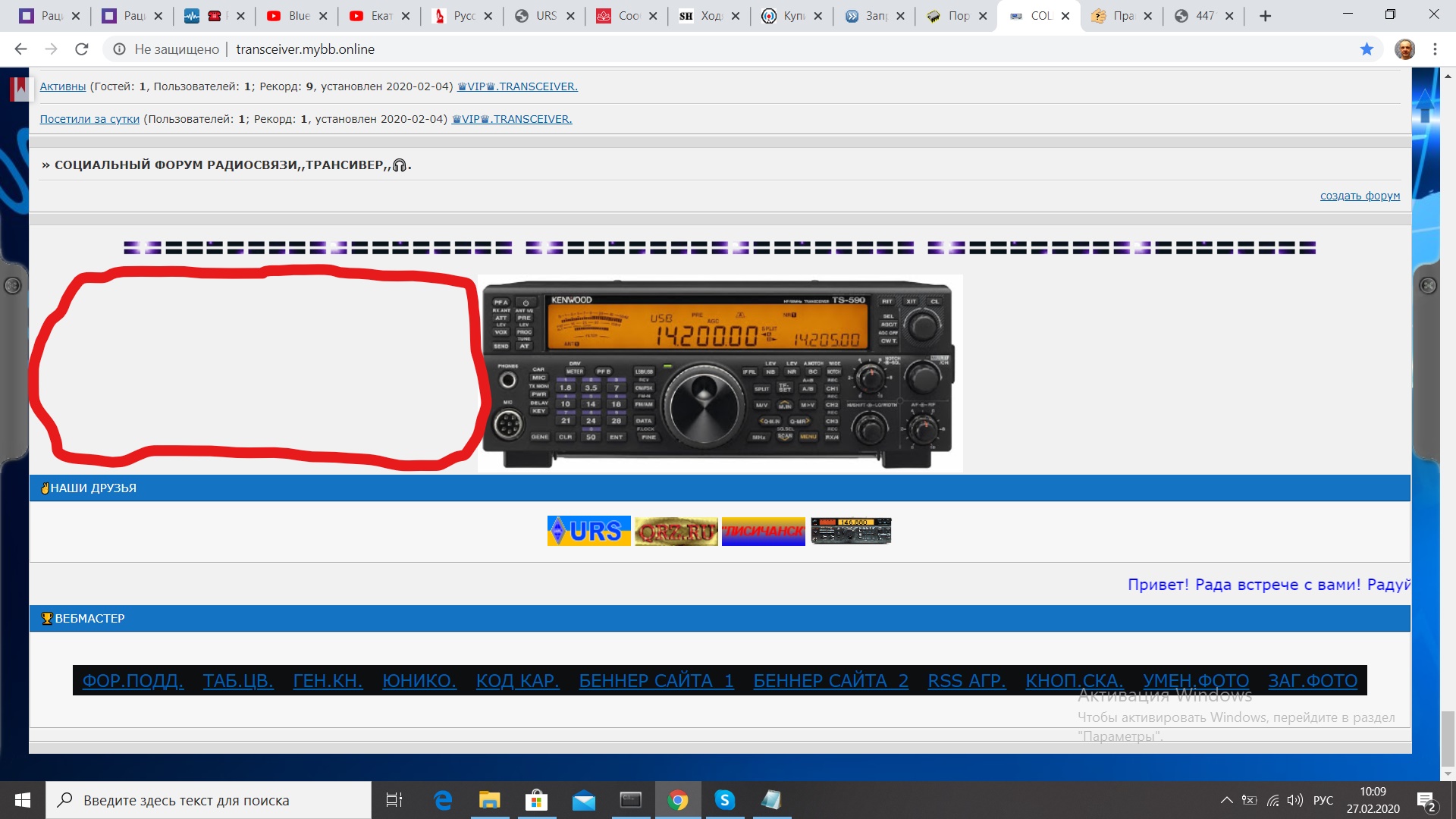Open ТАБ.ЦВ. webmaster link
The width and height of the screenshot is (1456, 819).
238,681
